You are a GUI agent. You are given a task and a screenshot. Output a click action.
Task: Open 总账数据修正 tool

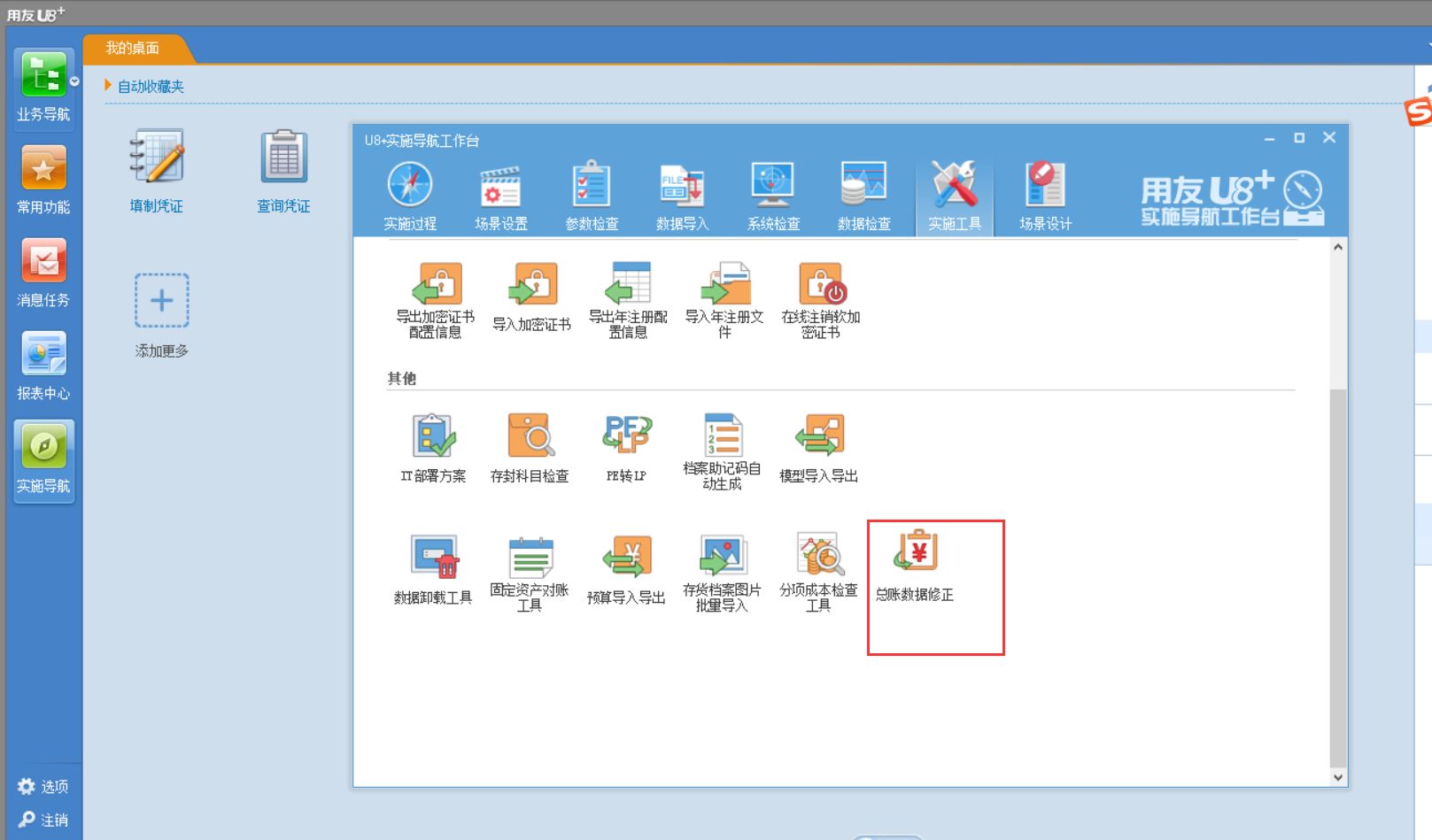click(915, 566)
